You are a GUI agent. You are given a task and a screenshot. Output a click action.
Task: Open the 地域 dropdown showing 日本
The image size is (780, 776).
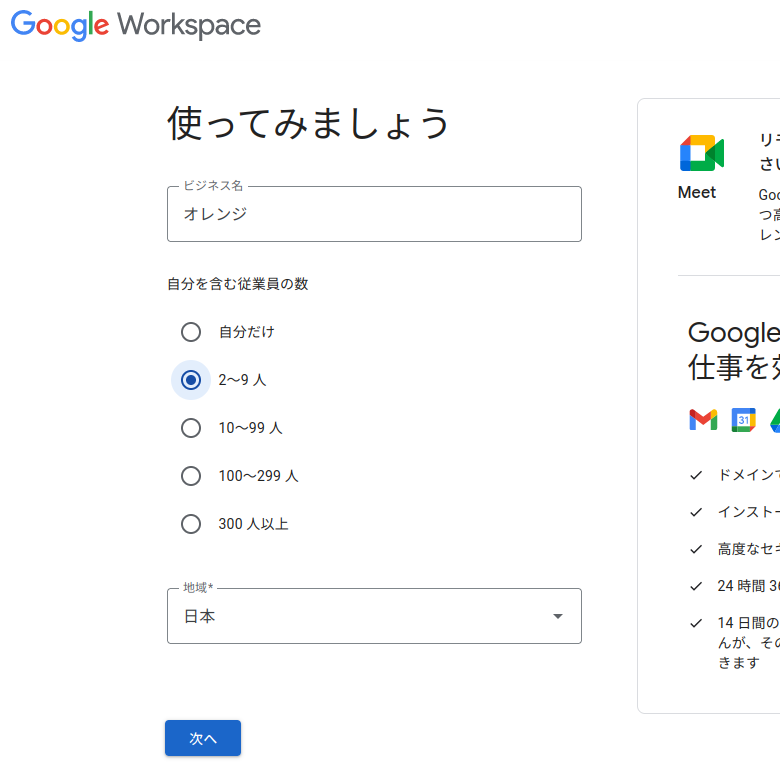point(374,616)
